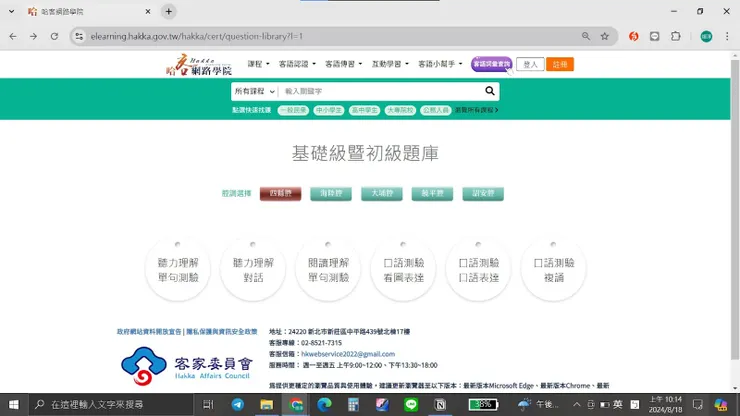Open the 政府網站資料開放宣告 link
The width and height of the screenshot is (740, 416).
pos(149,332)
